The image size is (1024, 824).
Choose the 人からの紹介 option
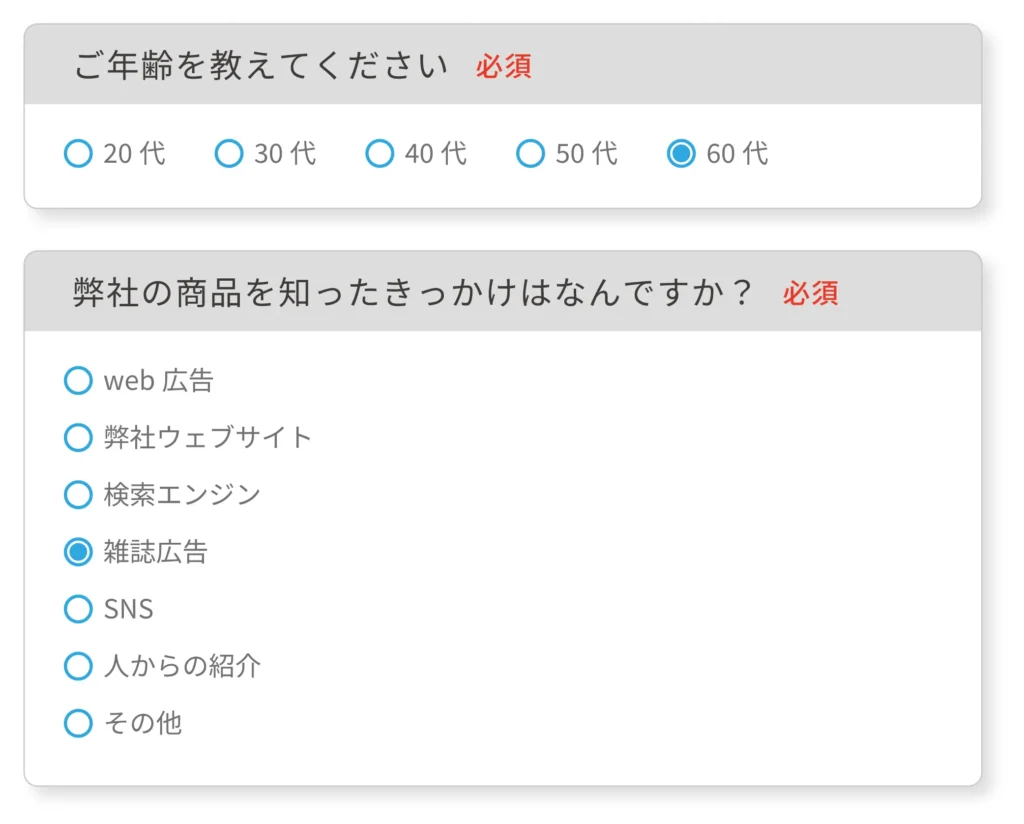pos(78,666)
